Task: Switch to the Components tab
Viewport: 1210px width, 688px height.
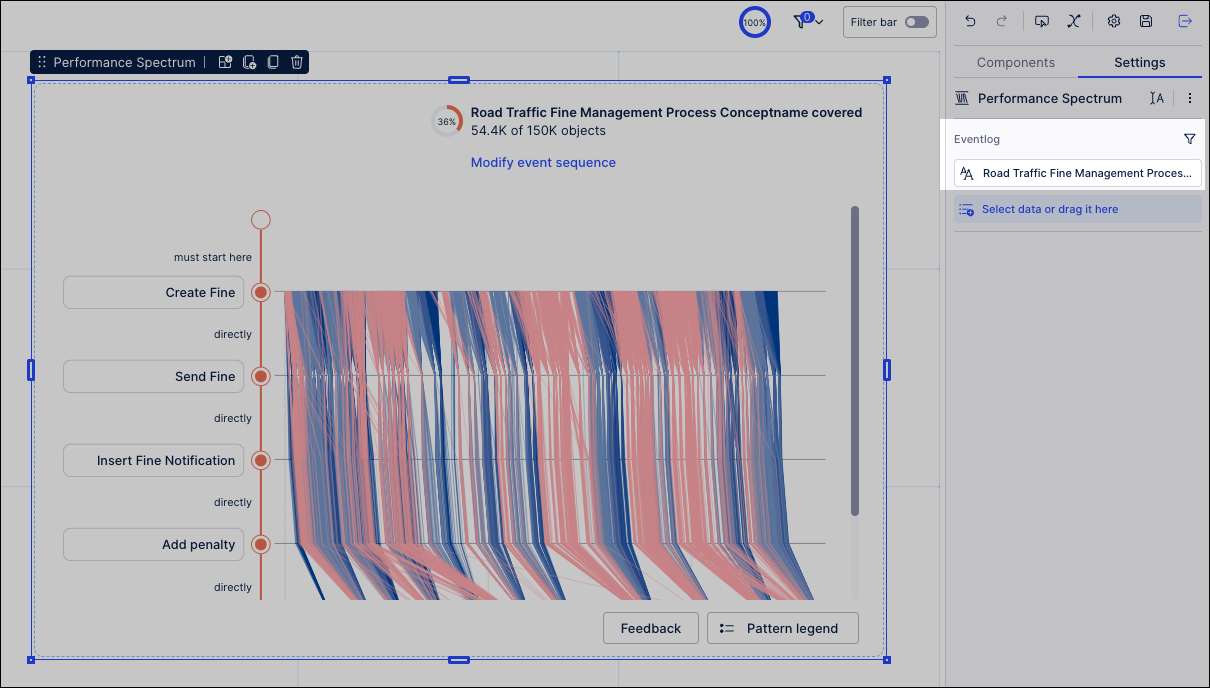Action: 1015,62
